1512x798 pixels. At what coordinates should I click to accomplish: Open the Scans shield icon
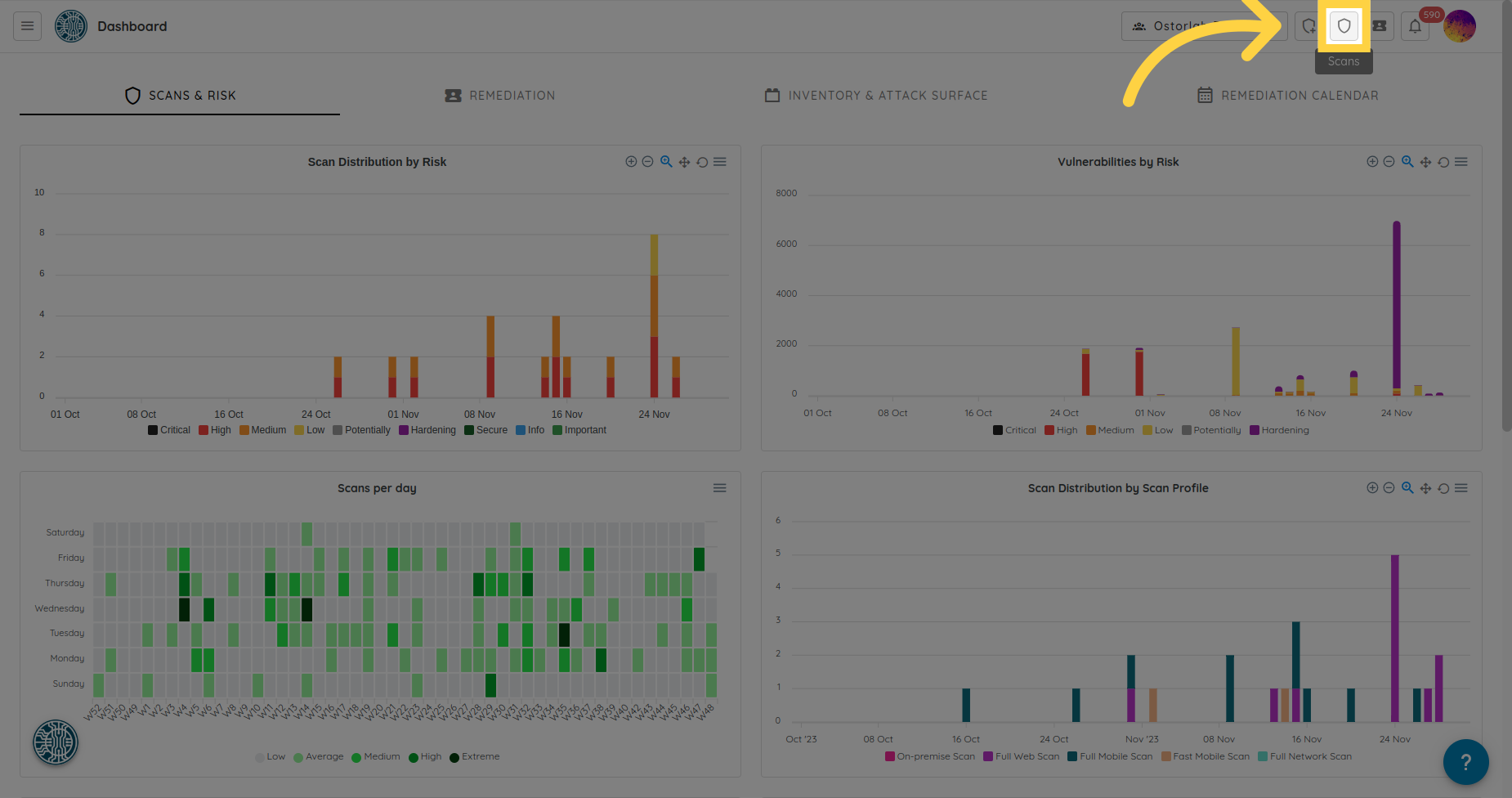[x=1344, y=26]
